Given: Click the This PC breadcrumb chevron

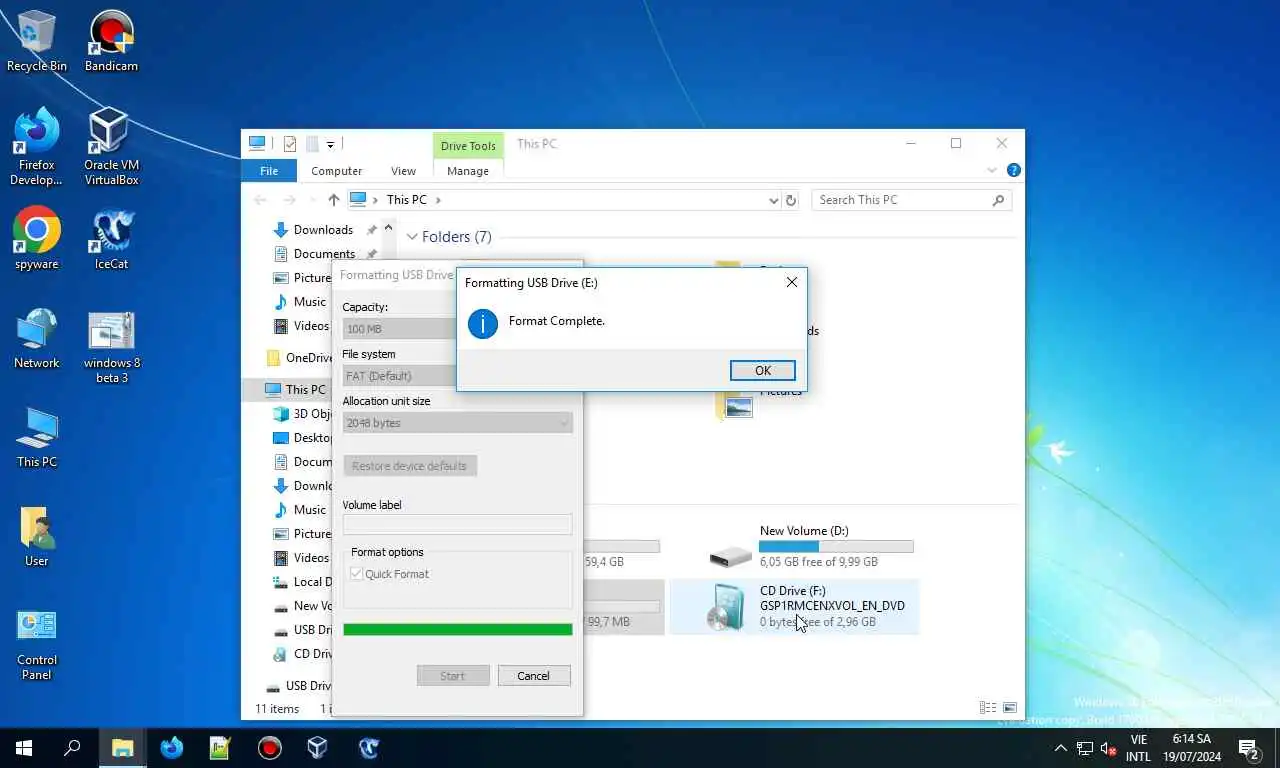Looking at the screenshot, I should (x=438, y=200).
